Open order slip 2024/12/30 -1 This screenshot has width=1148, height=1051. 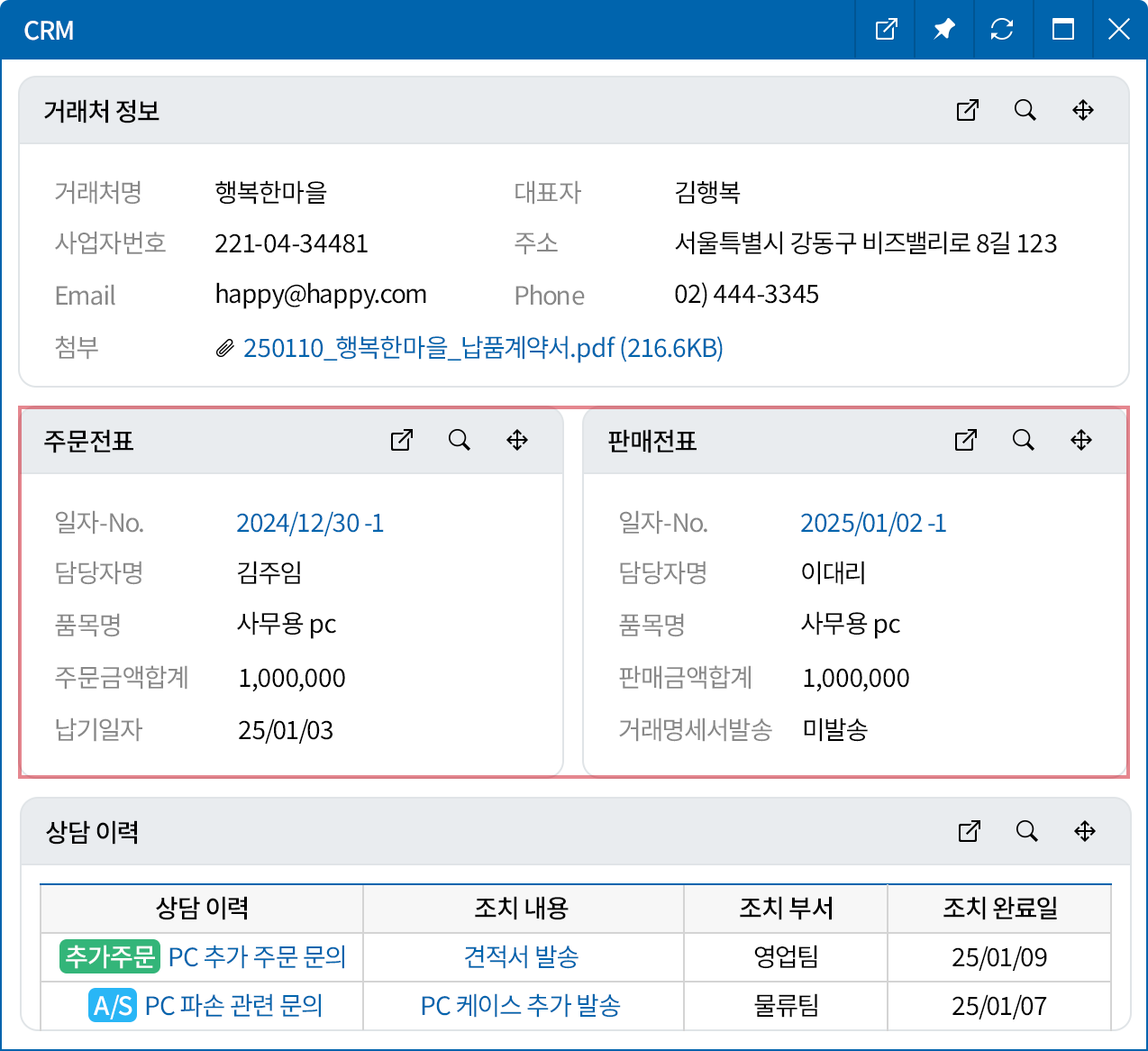pos(310,523)
